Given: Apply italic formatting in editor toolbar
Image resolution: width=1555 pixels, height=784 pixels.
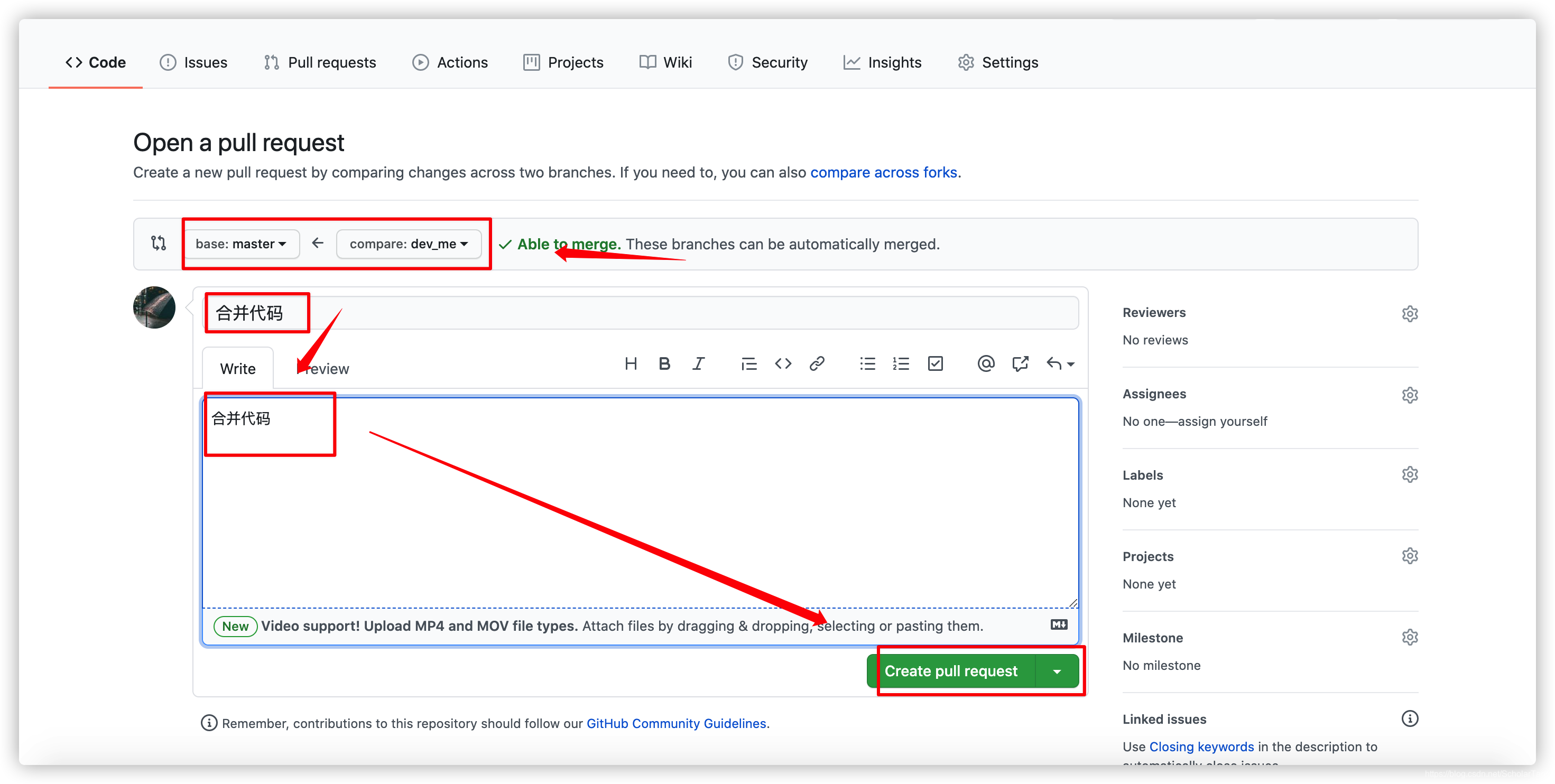Looking at the screenshot, I should (698, 364).
